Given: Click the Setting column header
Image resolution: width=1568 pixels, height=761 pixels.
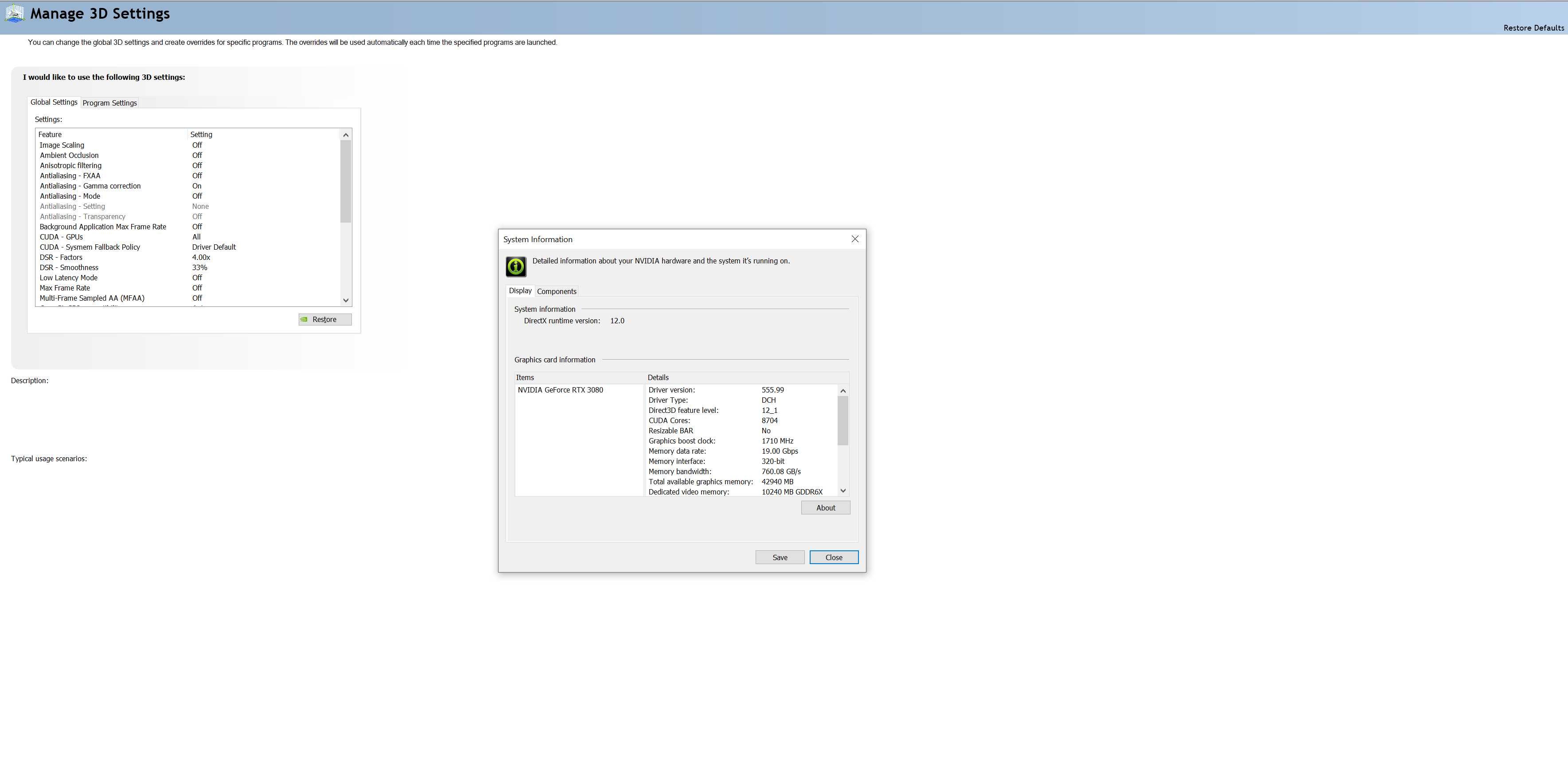Looking at the screenshot, I should (x=264, y=135).
